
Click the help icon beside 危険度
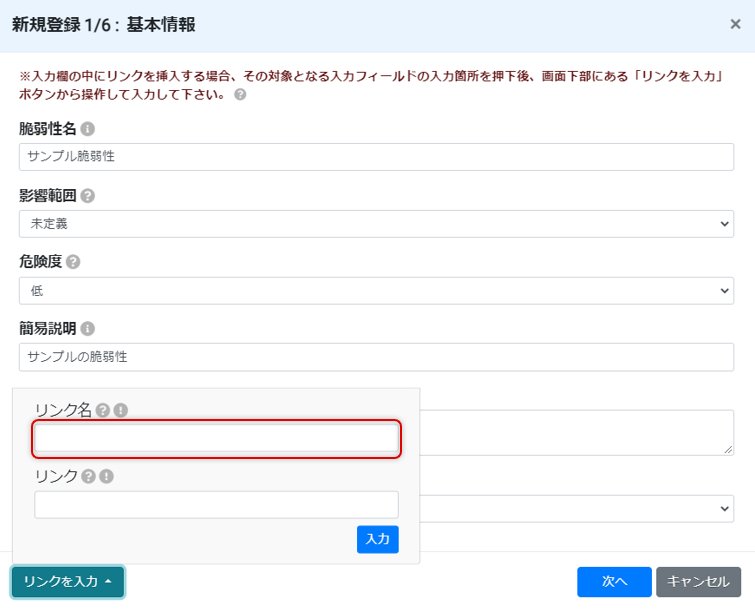click(x=73, y=262)
